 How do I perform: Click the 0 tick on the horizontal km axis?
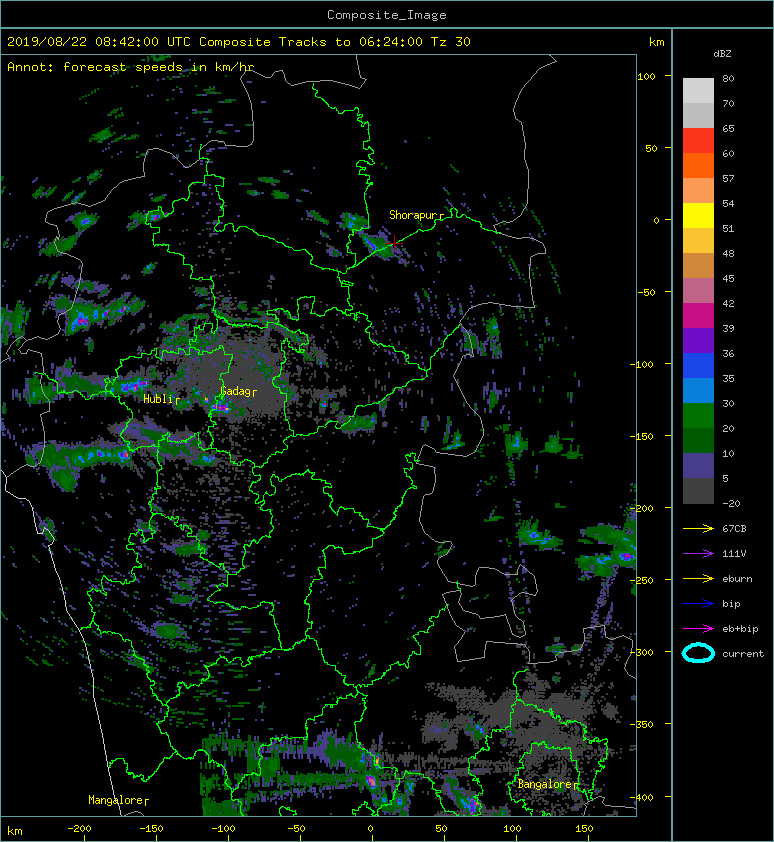point(371,829)
